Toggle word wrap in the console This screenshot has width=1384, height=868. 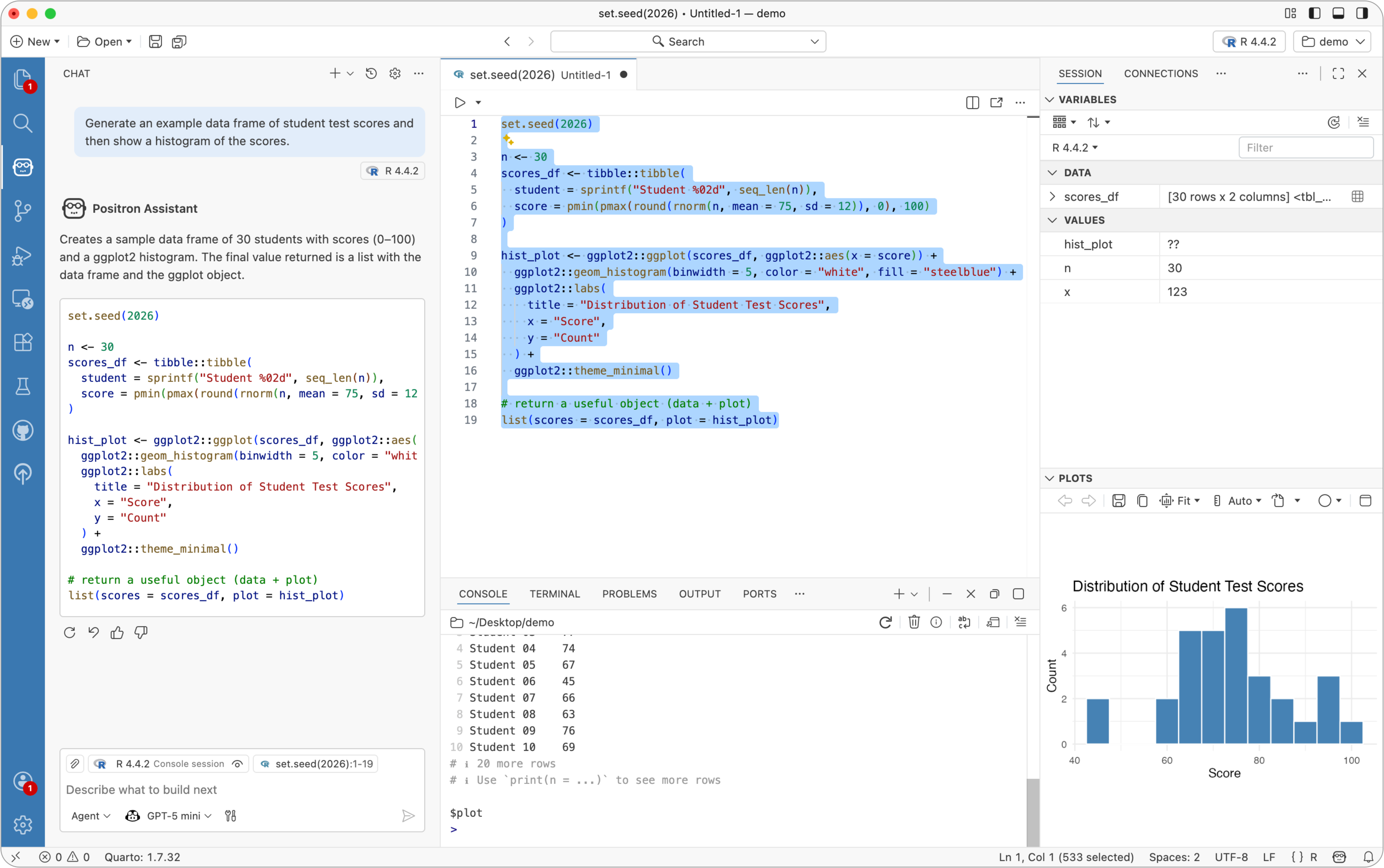pos(964,622)
